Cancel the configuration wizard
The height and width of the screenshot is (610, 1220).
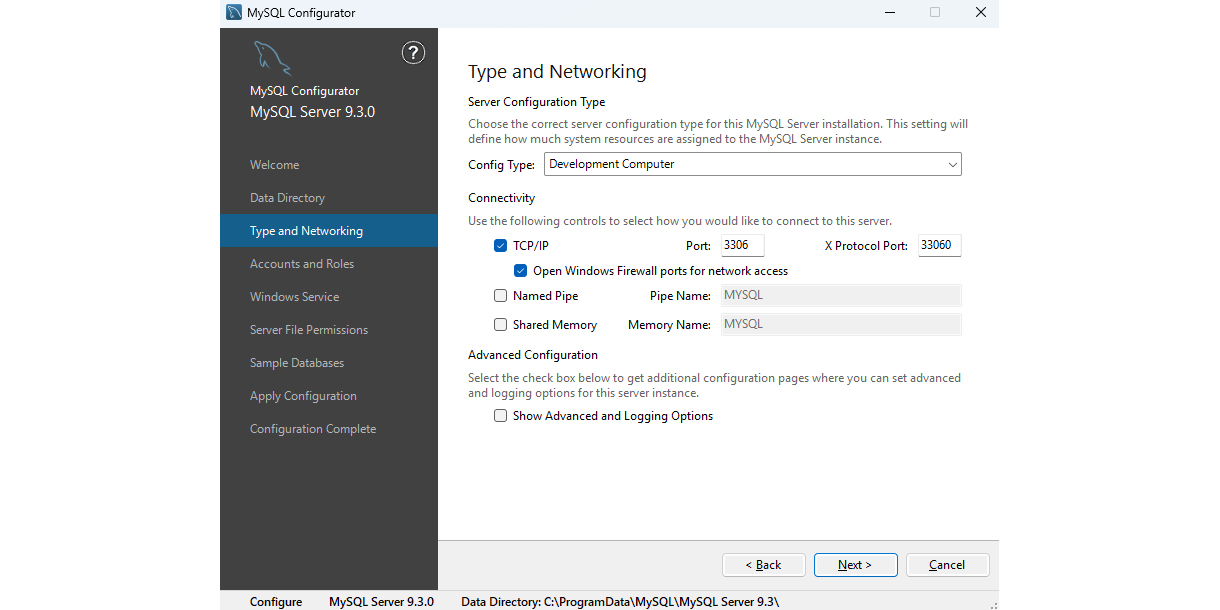click(947, 565)
